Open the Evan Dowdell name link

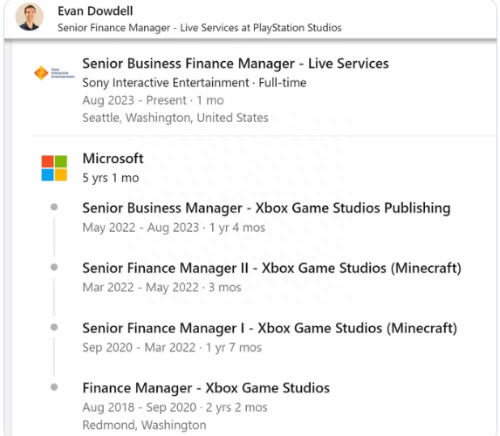(95, 11)
